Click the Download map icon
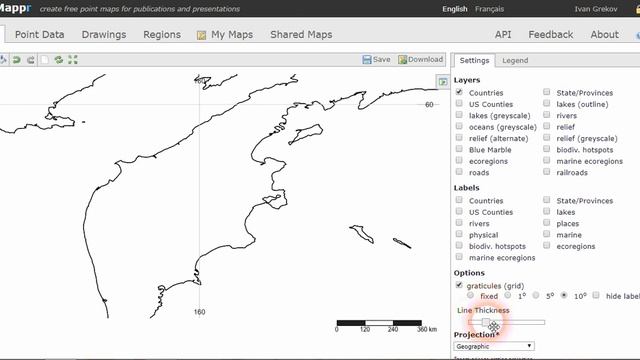Image resolution: width=640 pixels, height=360 pixels. [x=402, y=60]
